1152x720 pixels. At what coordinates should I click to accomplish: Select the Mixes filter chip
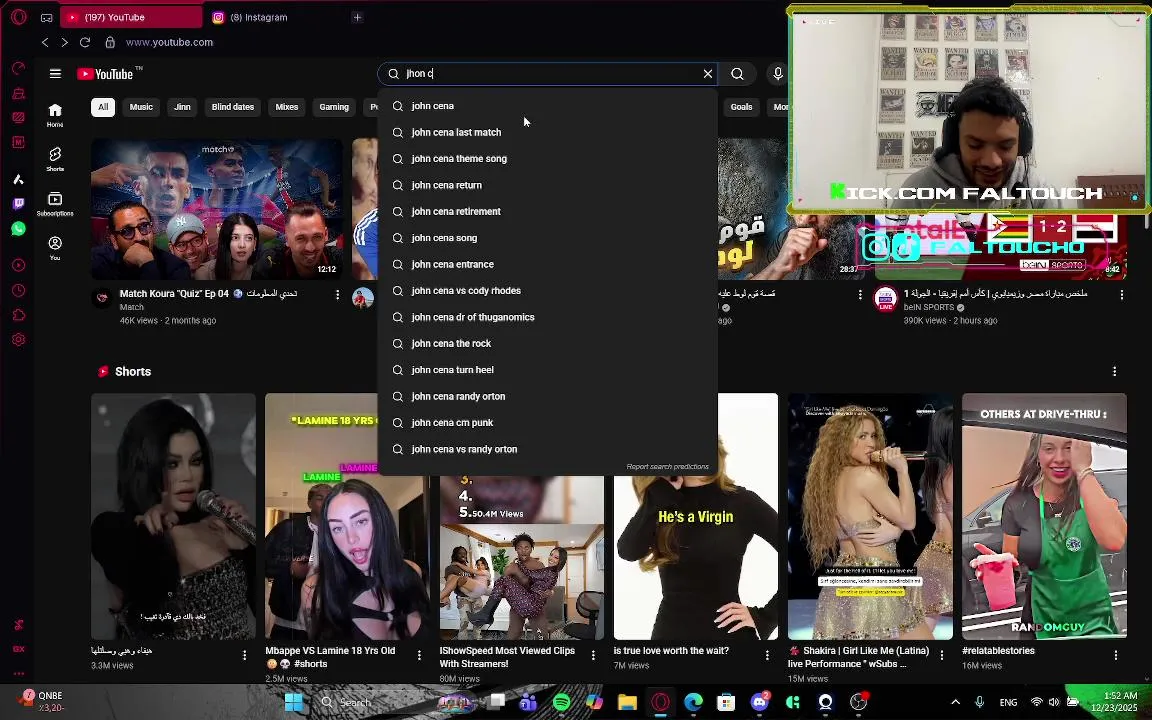[x=287, y=107]
